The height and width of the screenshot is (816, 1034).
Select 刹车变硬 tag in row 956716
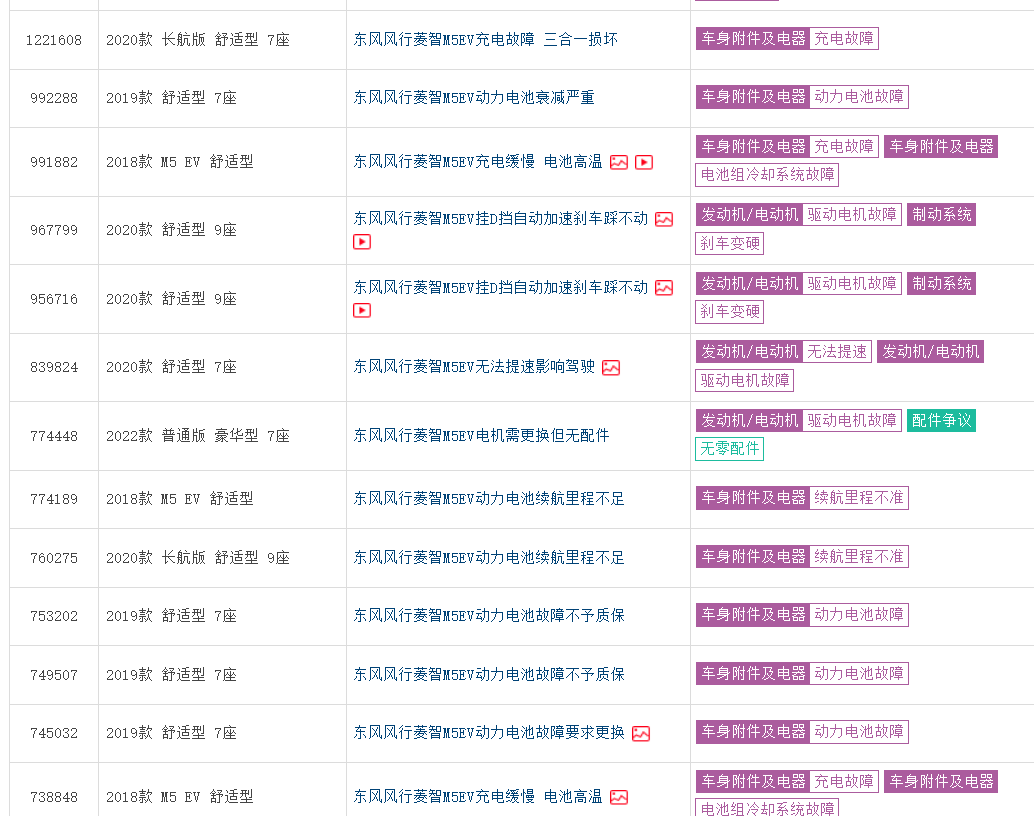(x=729, y=311)
